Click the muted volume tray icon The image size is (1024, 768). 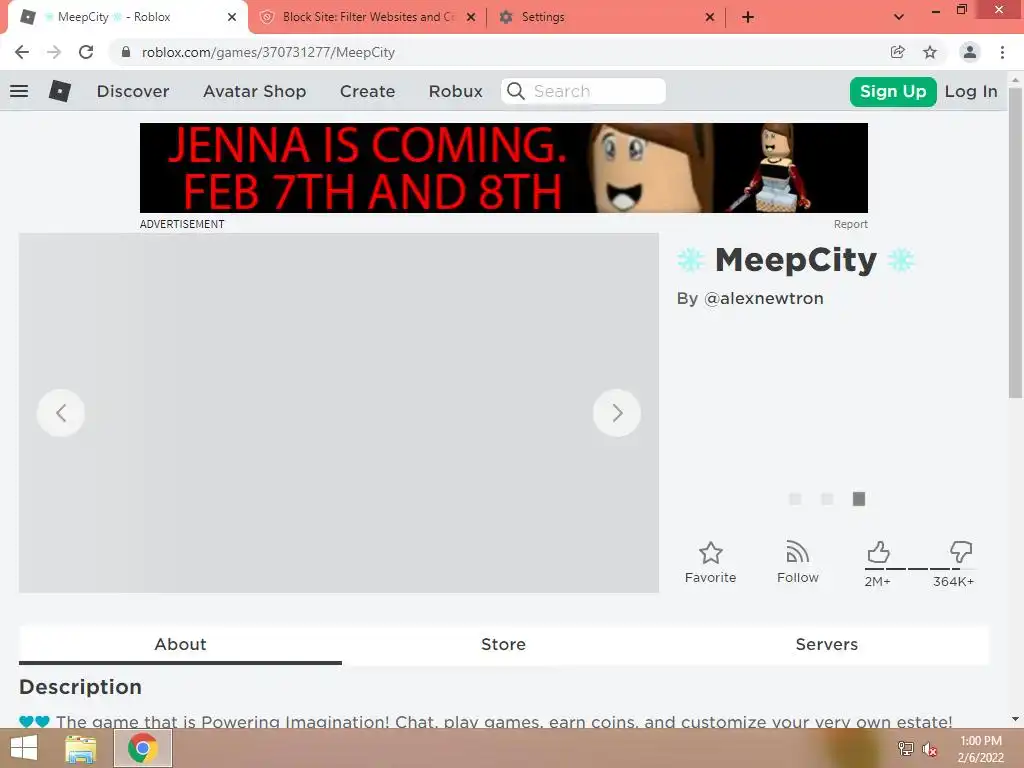point(930,749)
